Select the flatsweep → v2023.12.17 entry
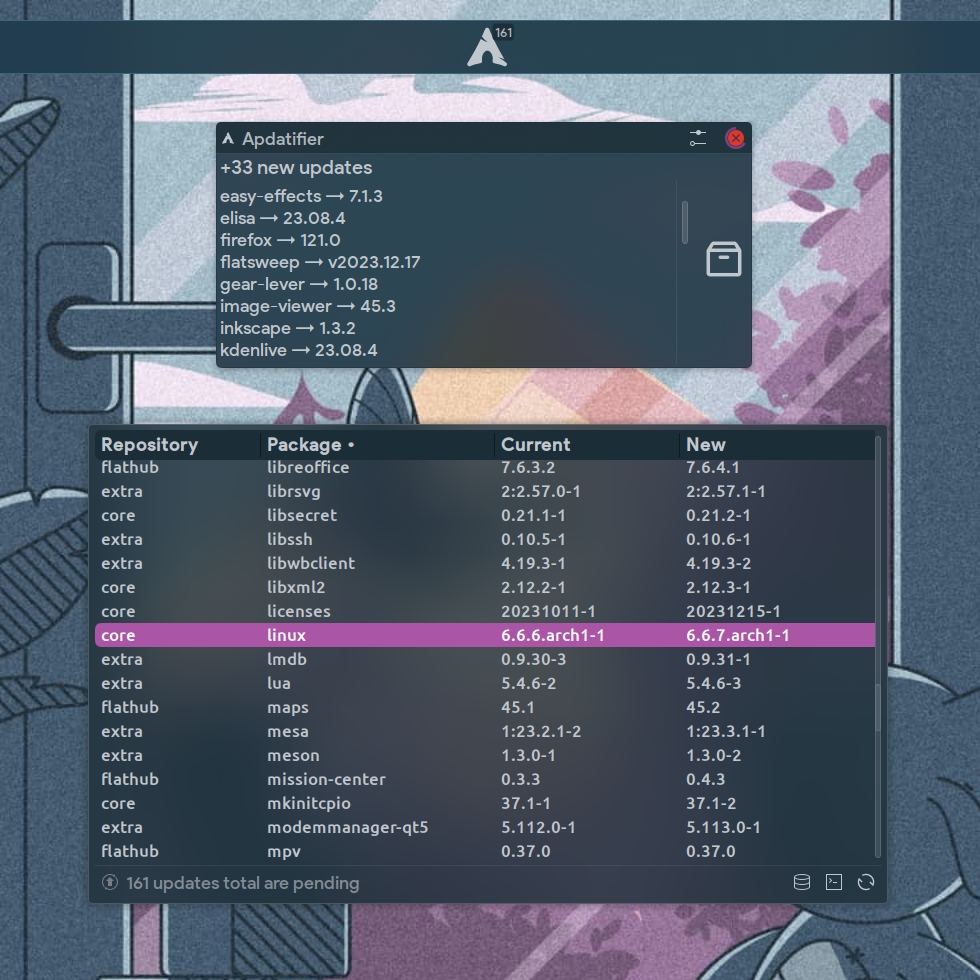 point(320,262)
